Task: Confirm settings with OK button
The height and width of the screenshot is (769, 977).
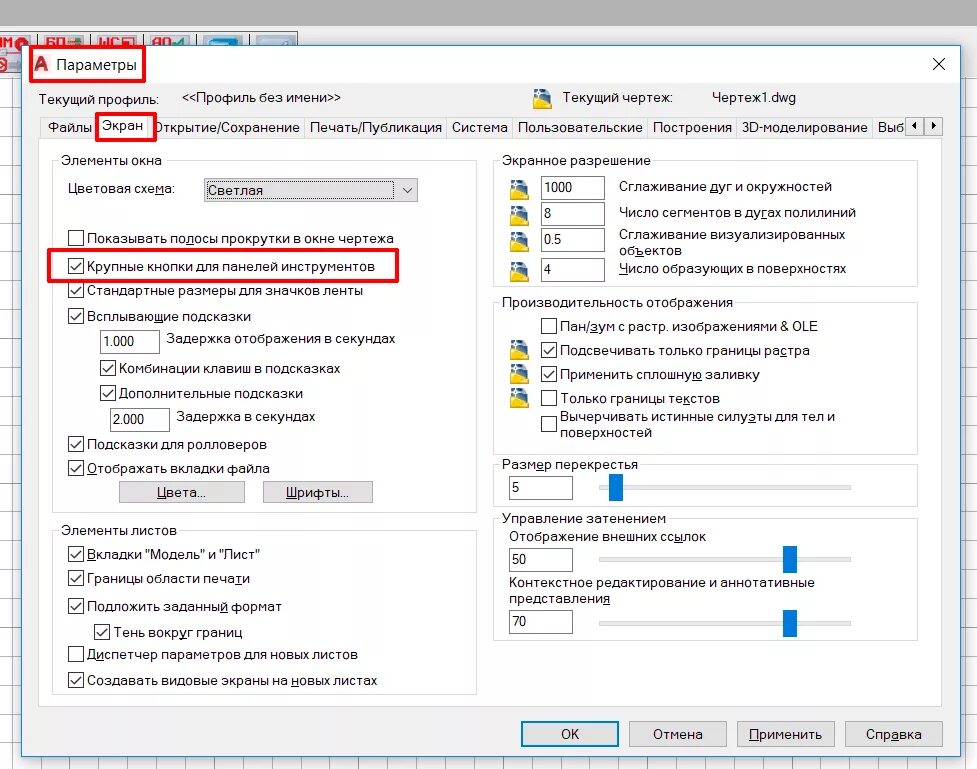Action: click(570, 734)
